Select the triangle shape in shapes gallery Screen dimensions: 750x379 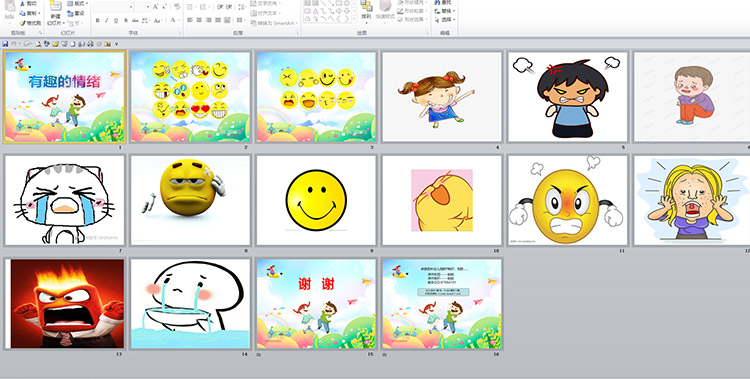click(x=316, y=11)
